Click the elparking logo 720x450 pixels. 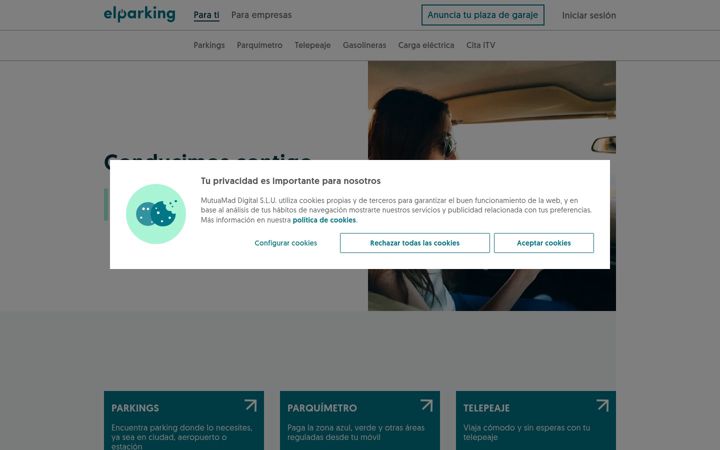[x=140, y=14]
